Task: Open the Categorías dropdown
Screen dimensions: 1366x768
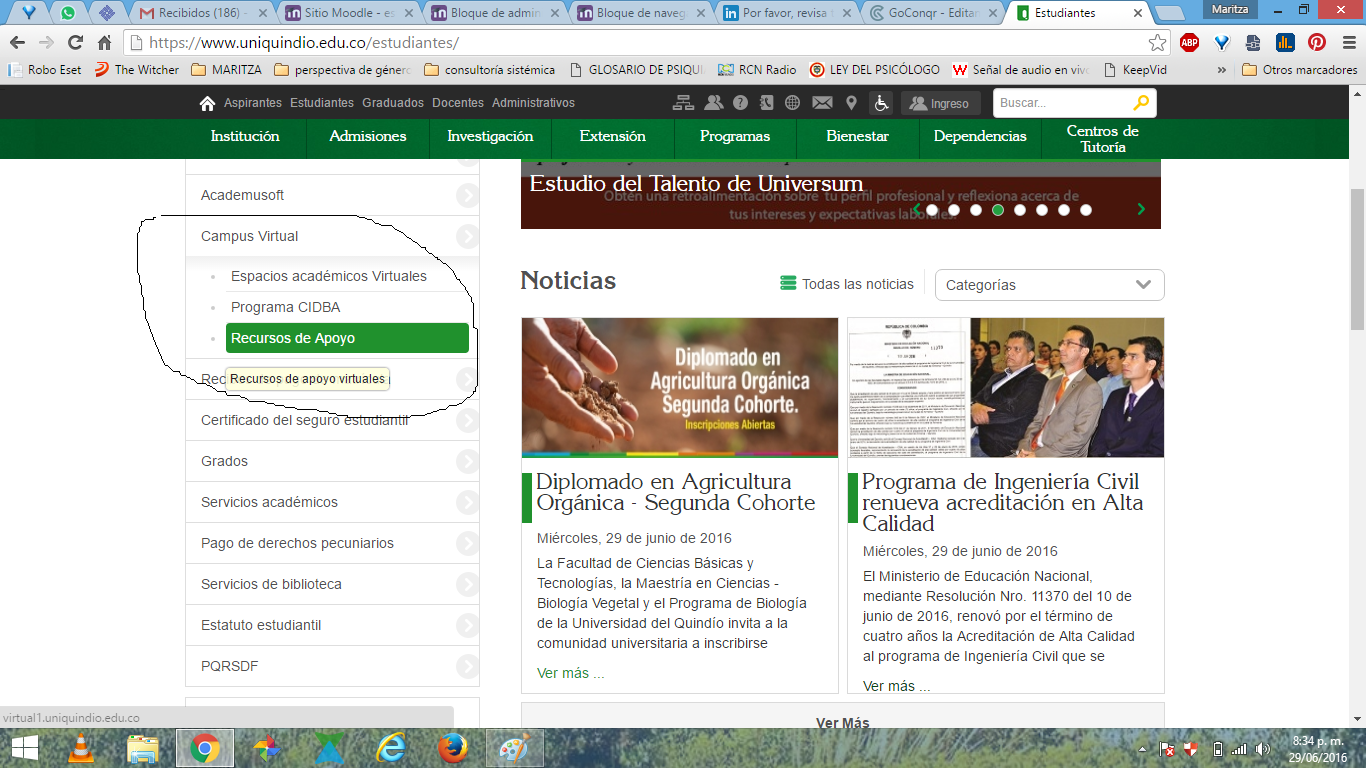Action: pyautogui.click(x=1050, y=285)
